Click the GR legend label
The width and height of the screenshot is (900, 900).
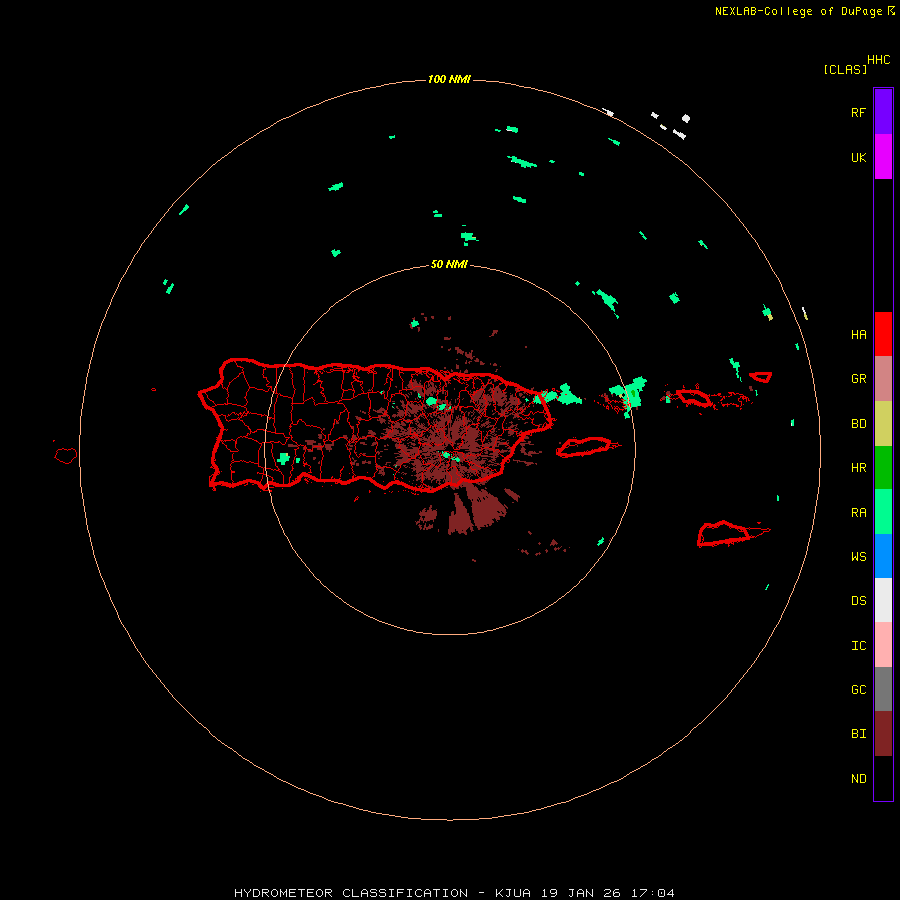point(858,379)
